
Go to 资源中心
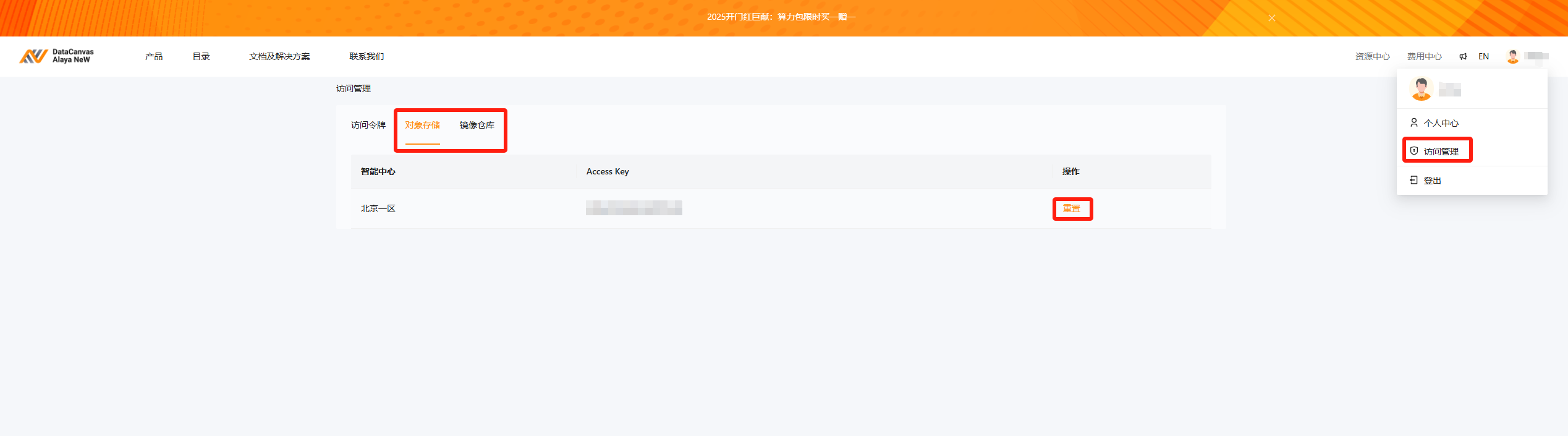pyautogui.click(x=1372, y=56)
